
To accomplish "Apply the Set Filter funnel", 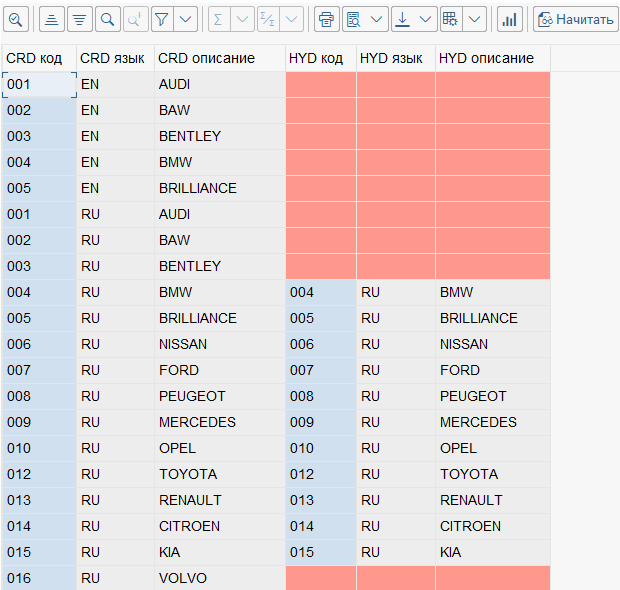I will click(162, 19).
